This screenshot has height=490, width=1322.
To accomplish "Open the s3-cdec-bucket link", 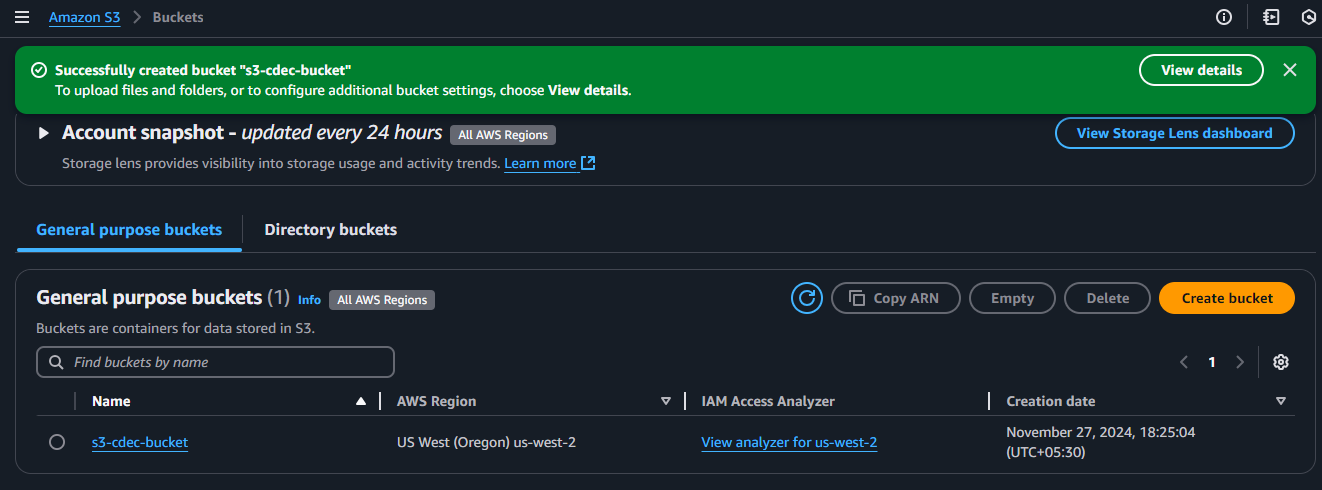I will (139, 442).
